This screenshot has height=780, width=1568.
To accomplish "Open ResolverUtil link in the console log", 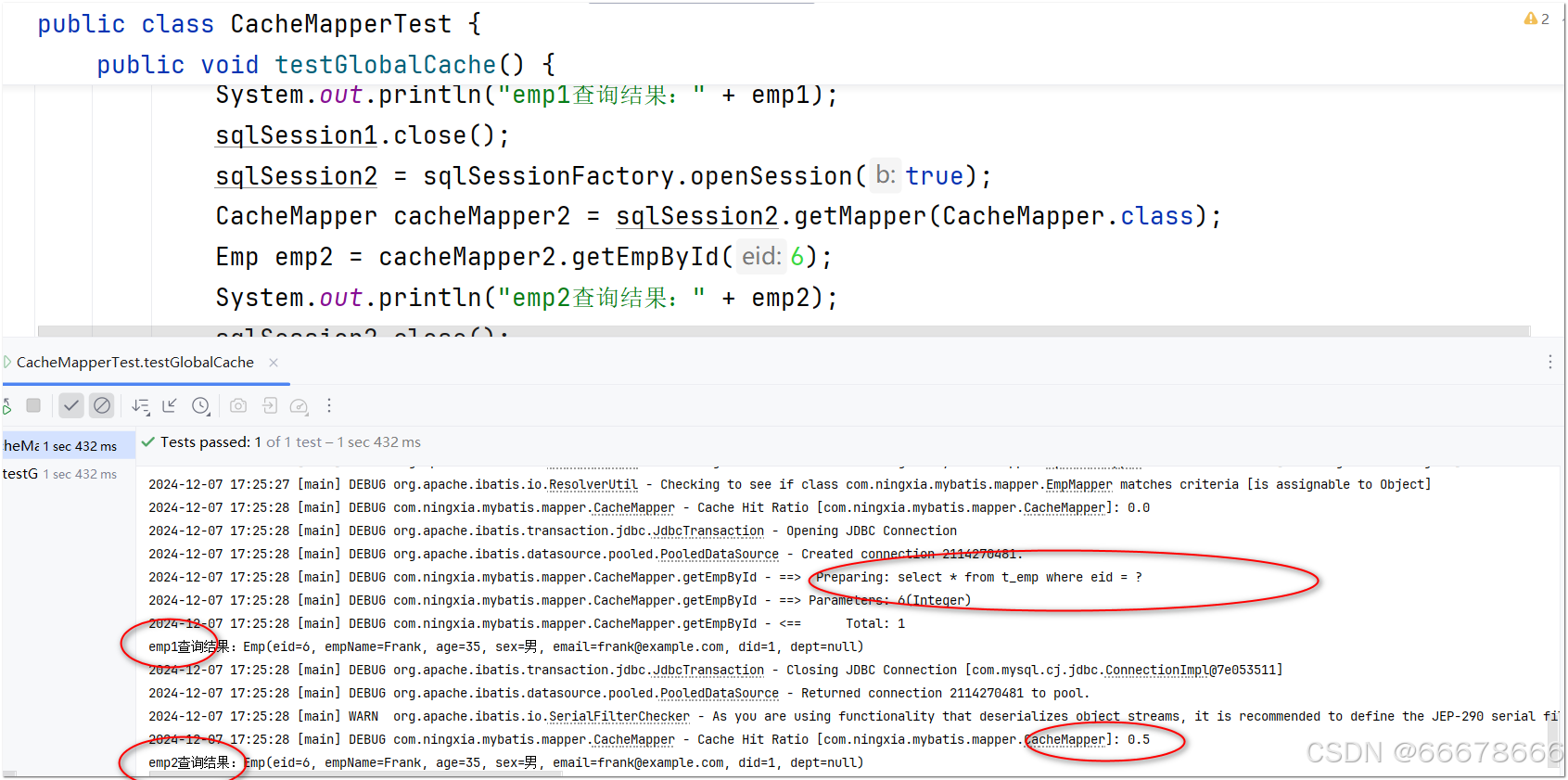I will point(593,484).
